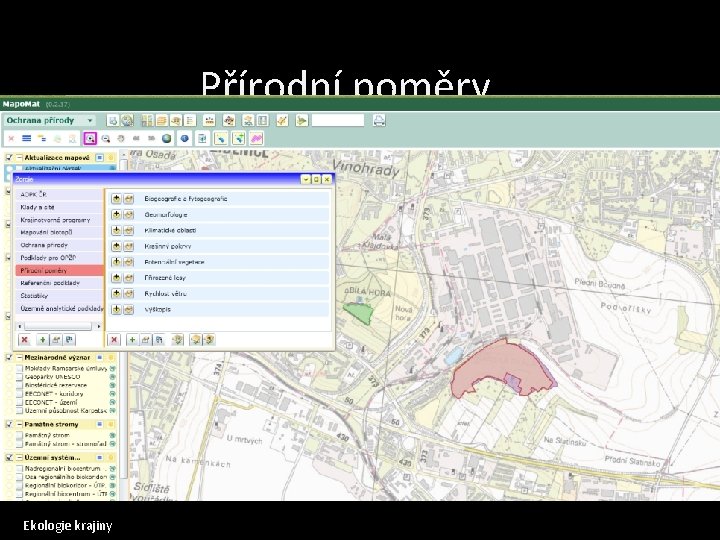Collapse the Aktualizace mapová group

(x=20, y=158)
